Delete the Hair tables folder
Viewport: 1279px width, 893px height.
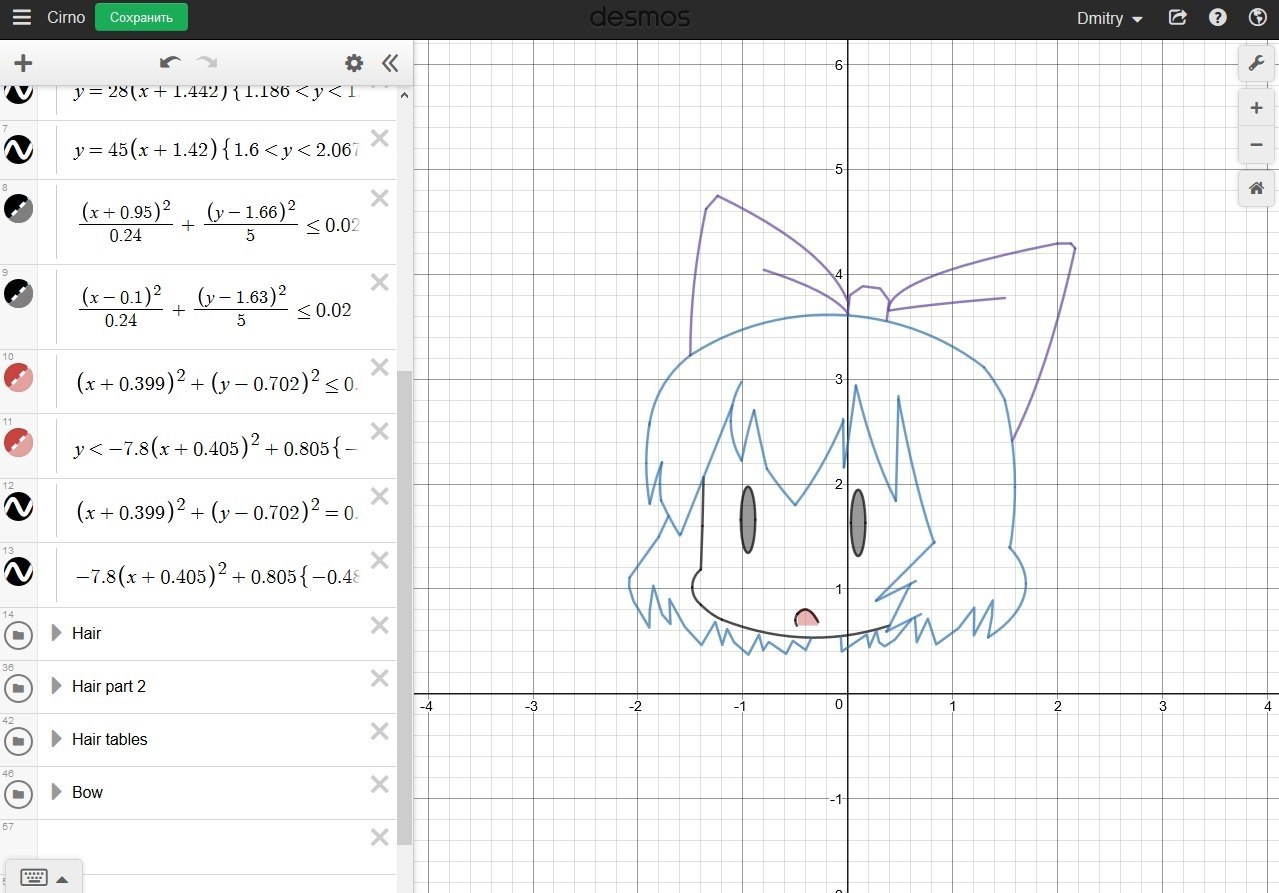click(x=380, y=732)
